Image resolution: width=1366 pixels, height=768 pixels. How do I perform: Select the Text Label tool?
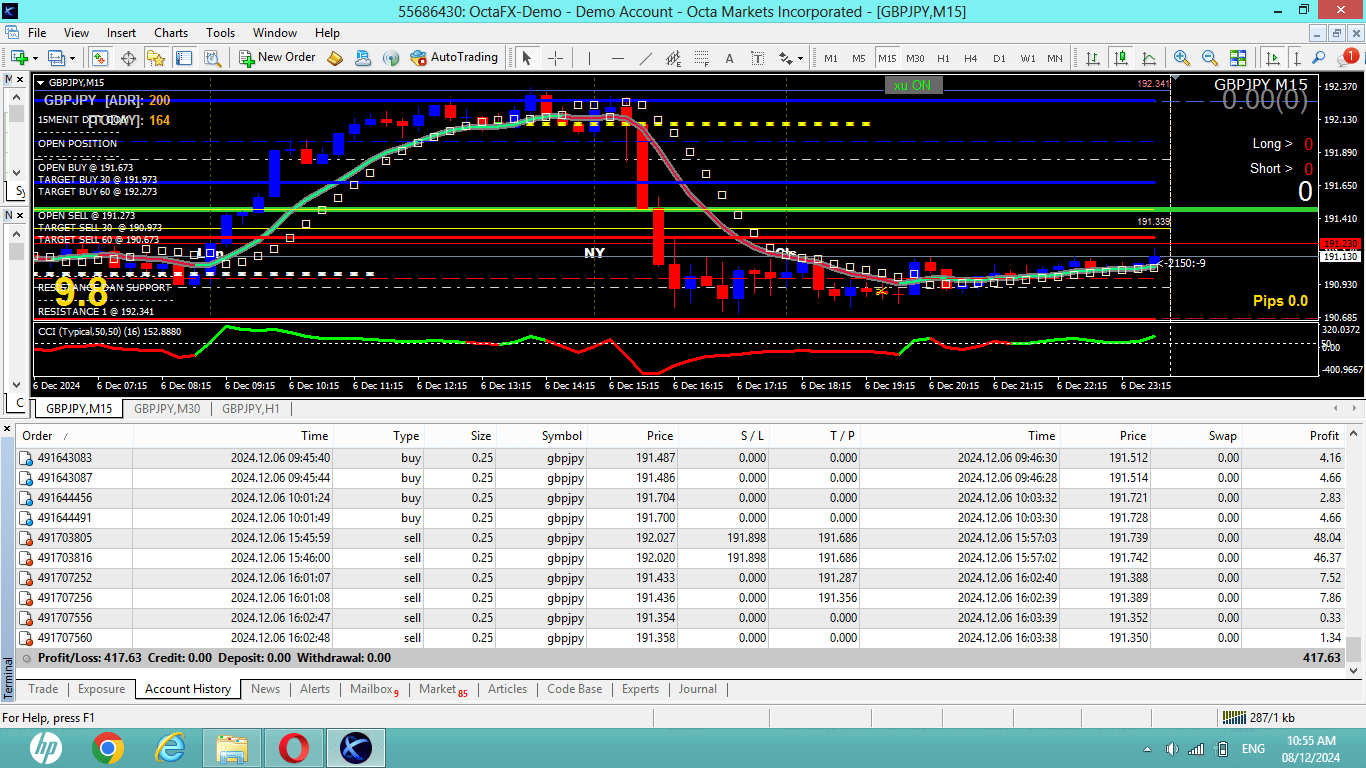pyautogui.click(x=757, y=58)
